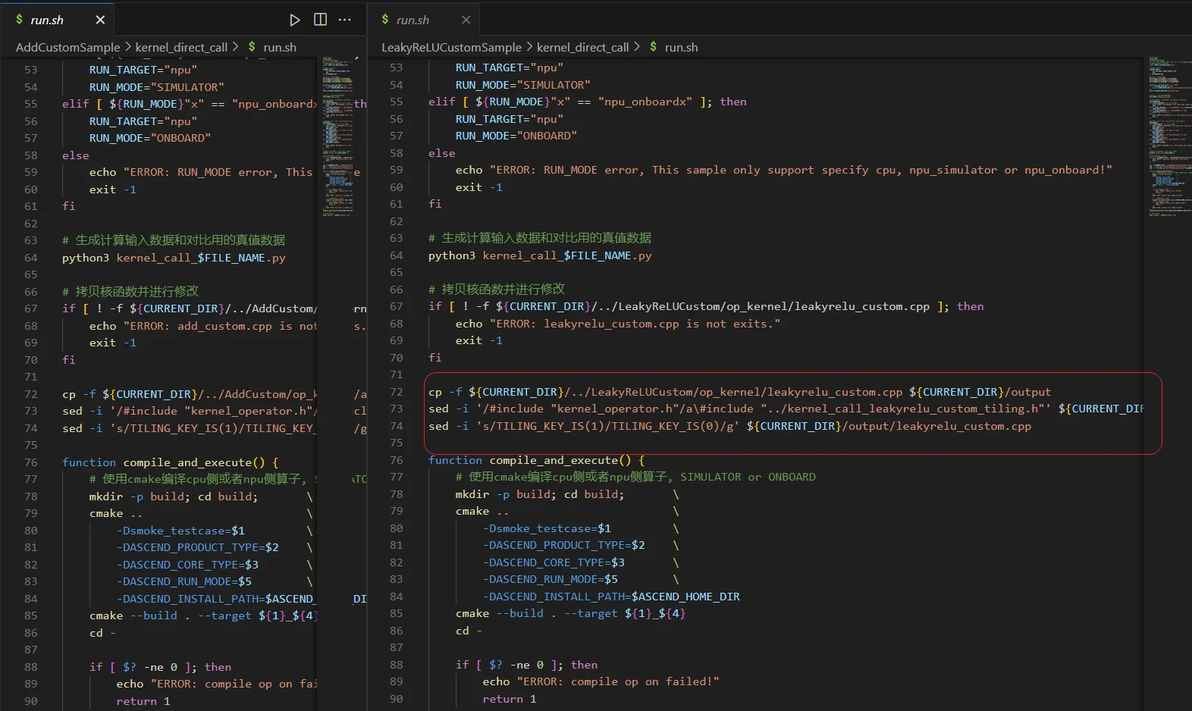
Task: Open run.sh breadcrumb in right editor
Action: pyautogui.click(x=681, y=47)
